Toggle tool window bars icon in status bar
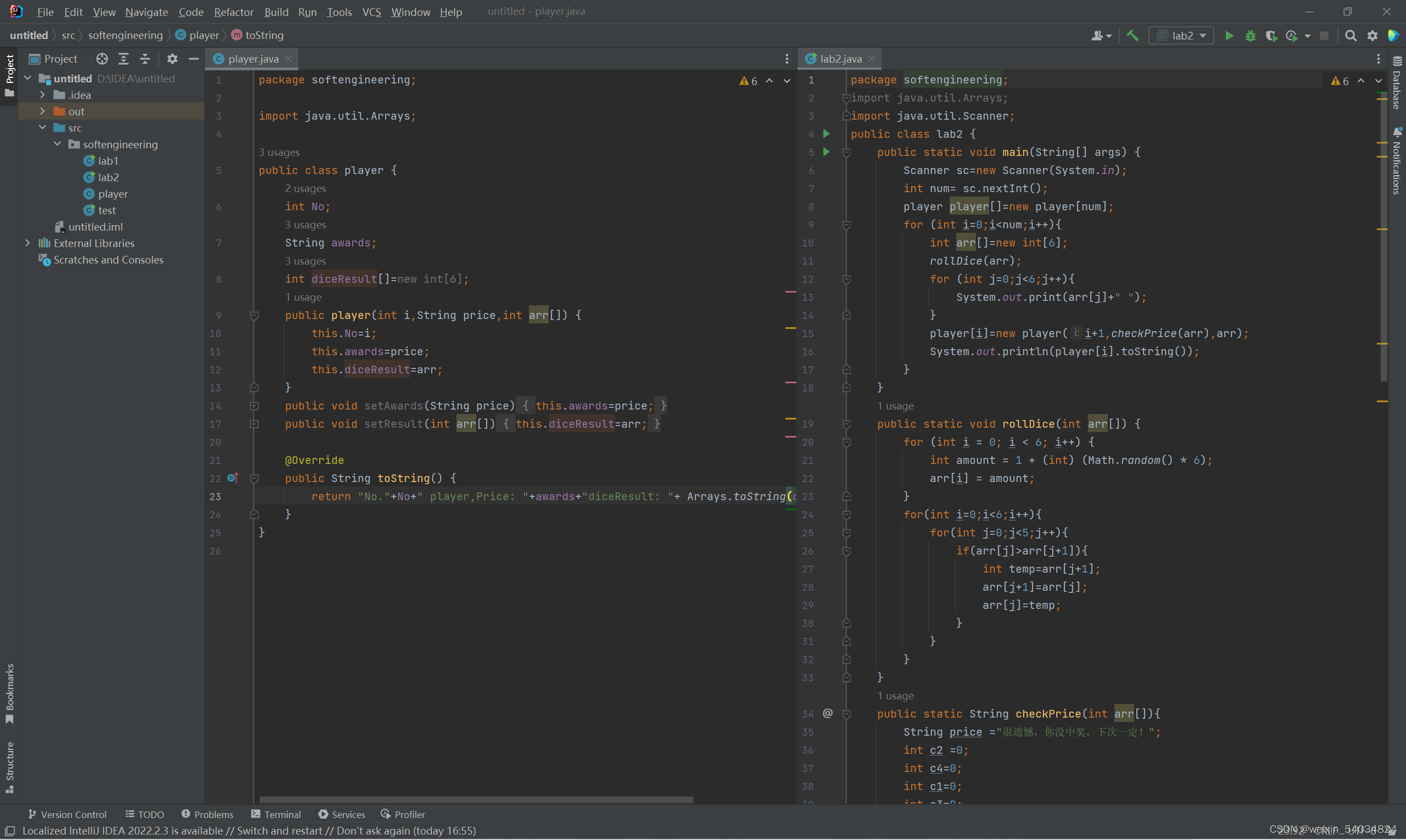 10,830
